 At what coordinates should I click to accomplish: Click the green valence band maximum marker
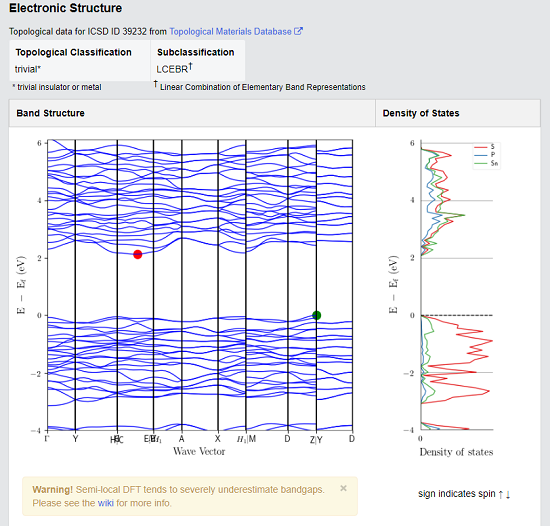pyautogui.click(x=316, y=315)
